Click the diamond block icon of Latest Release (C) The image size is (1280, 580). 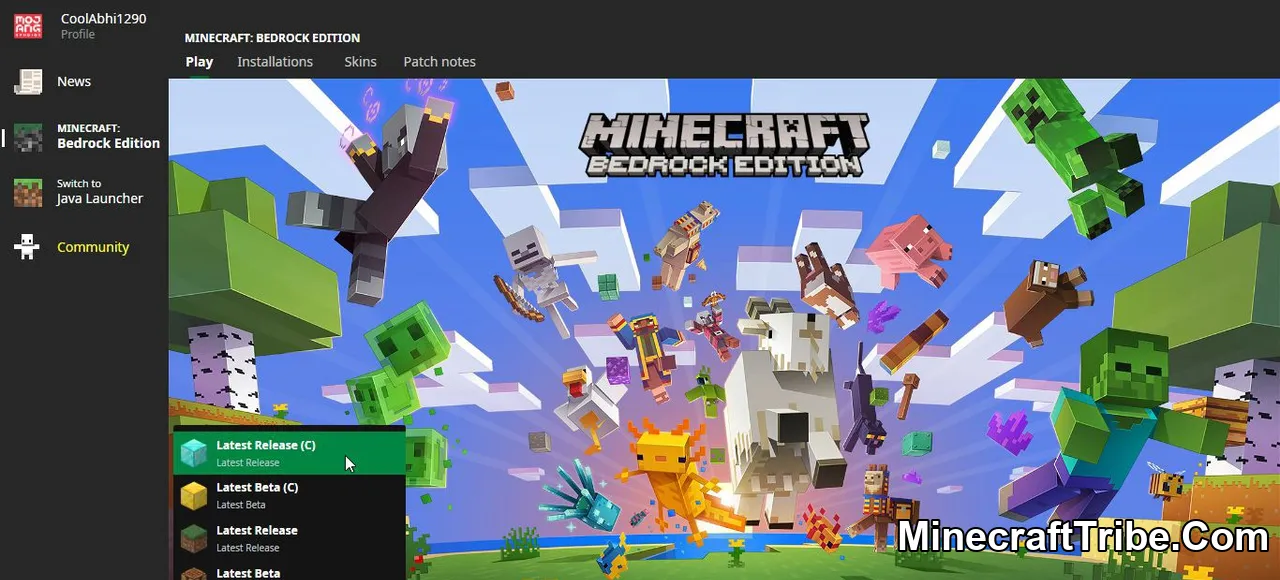tap(193, 454)
